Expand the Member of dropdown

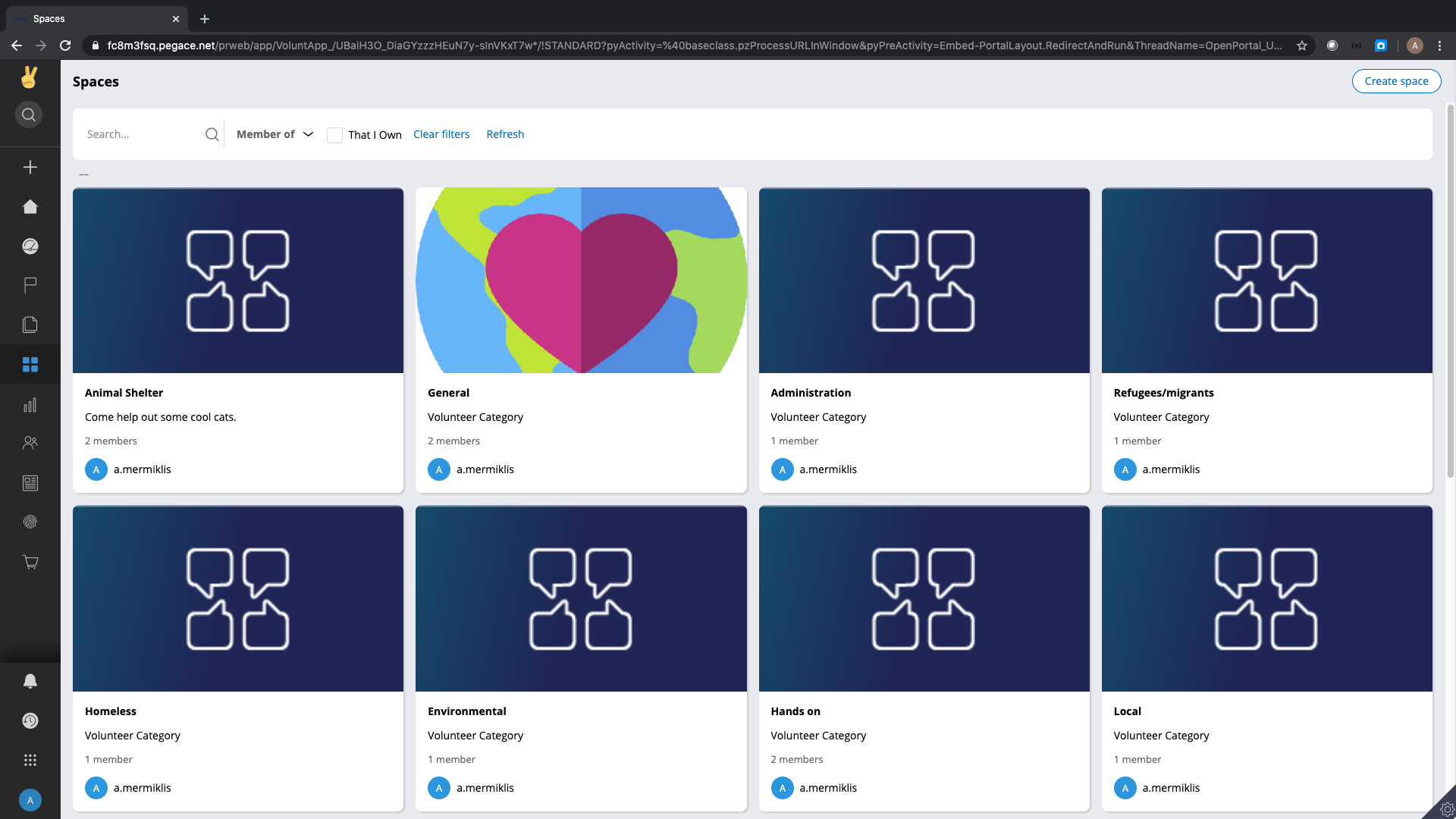coord(275,134)
